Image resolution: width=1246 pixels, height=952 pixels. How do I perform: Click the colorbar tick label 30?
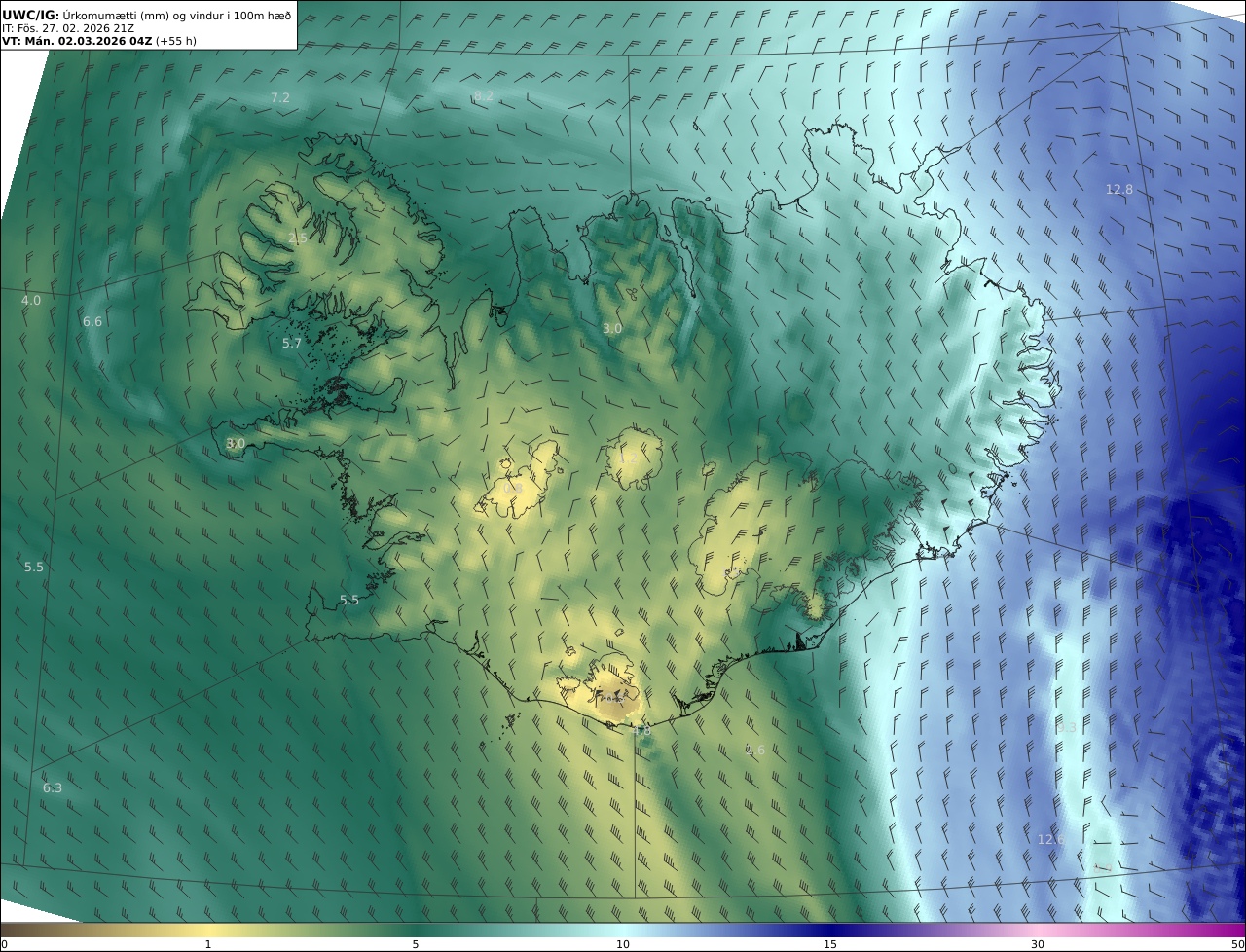coord(1038,945)
